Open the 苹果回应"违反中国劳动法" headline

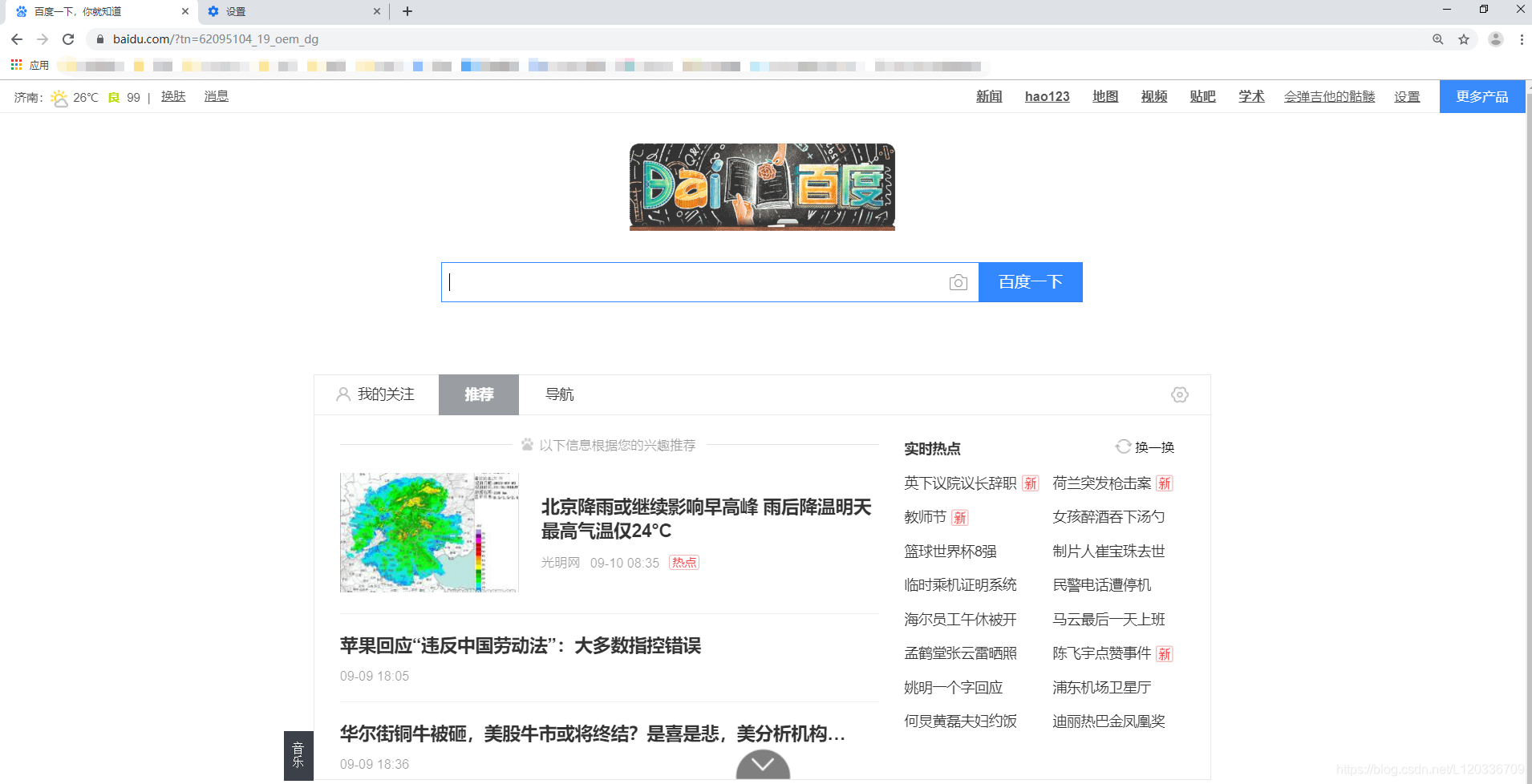[x=521, y=645]
